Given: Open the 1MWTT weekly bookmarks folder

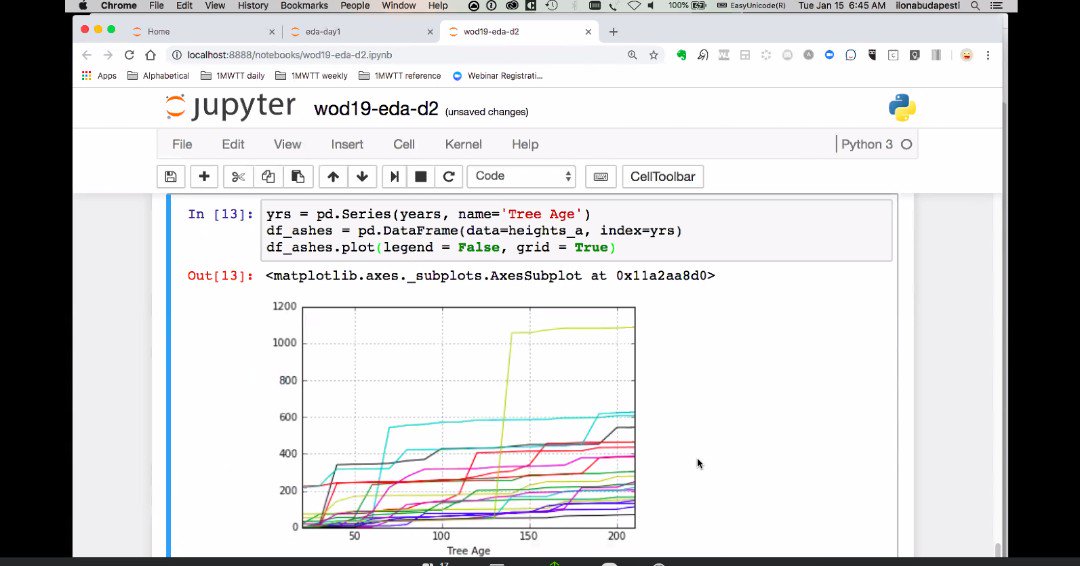Looking at the screenshot, I should point(311,76).
